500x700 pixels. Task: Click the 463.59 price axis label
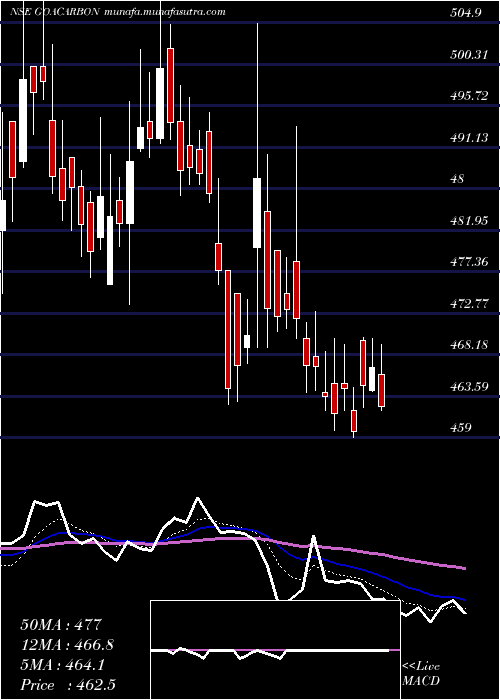469,386
